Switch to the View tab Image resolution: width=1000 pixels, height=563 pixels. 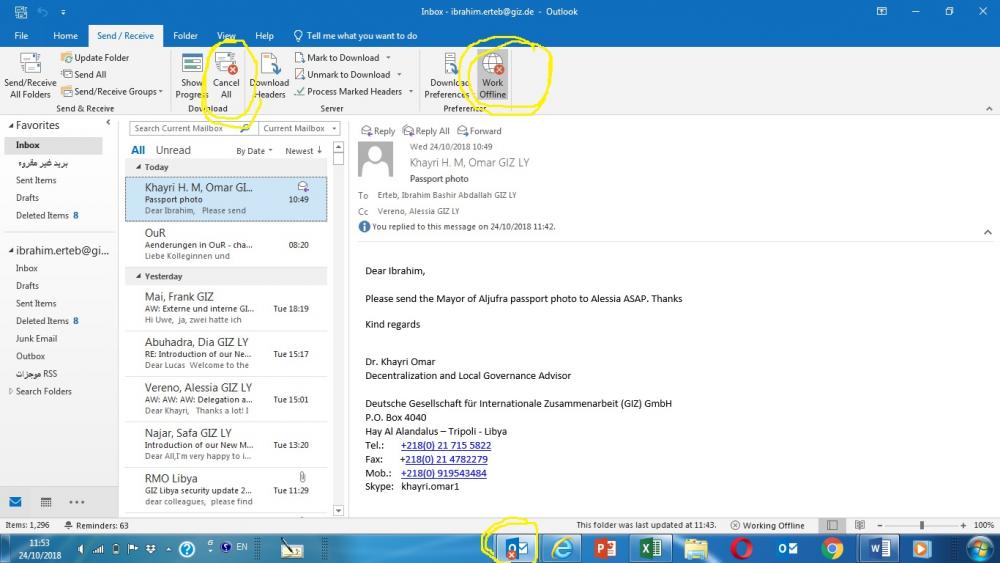click(226, 36)
